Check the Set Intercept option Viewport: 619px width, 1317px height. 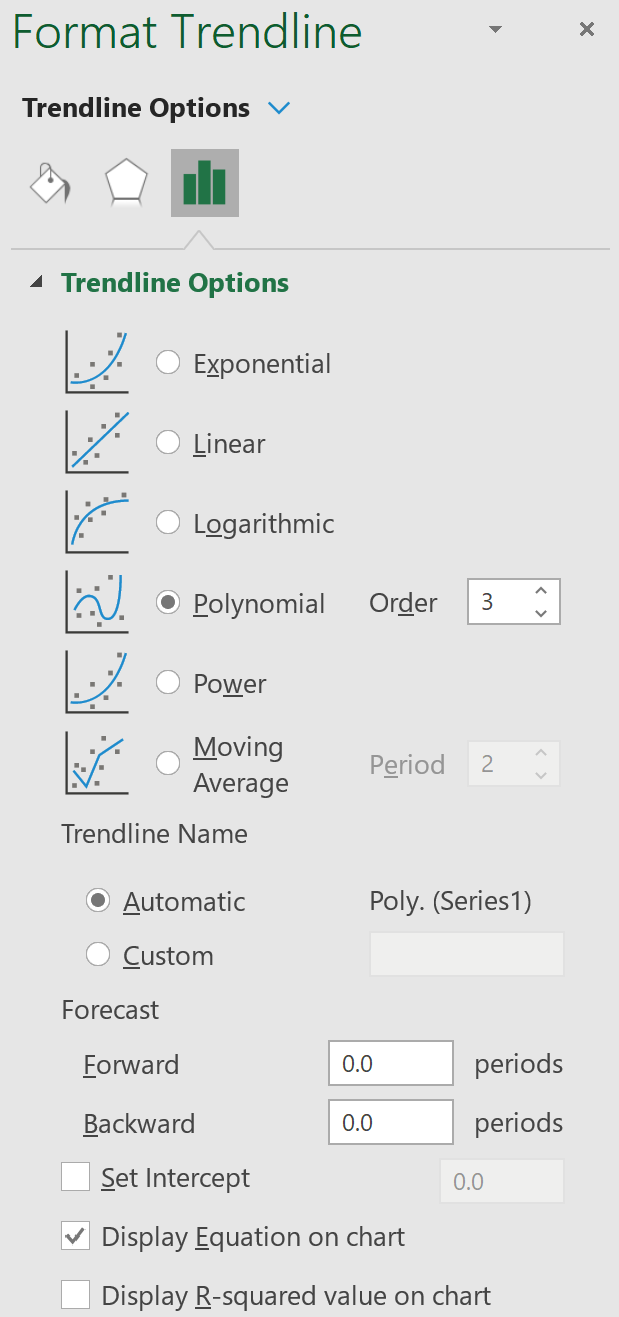point(75,1178)
